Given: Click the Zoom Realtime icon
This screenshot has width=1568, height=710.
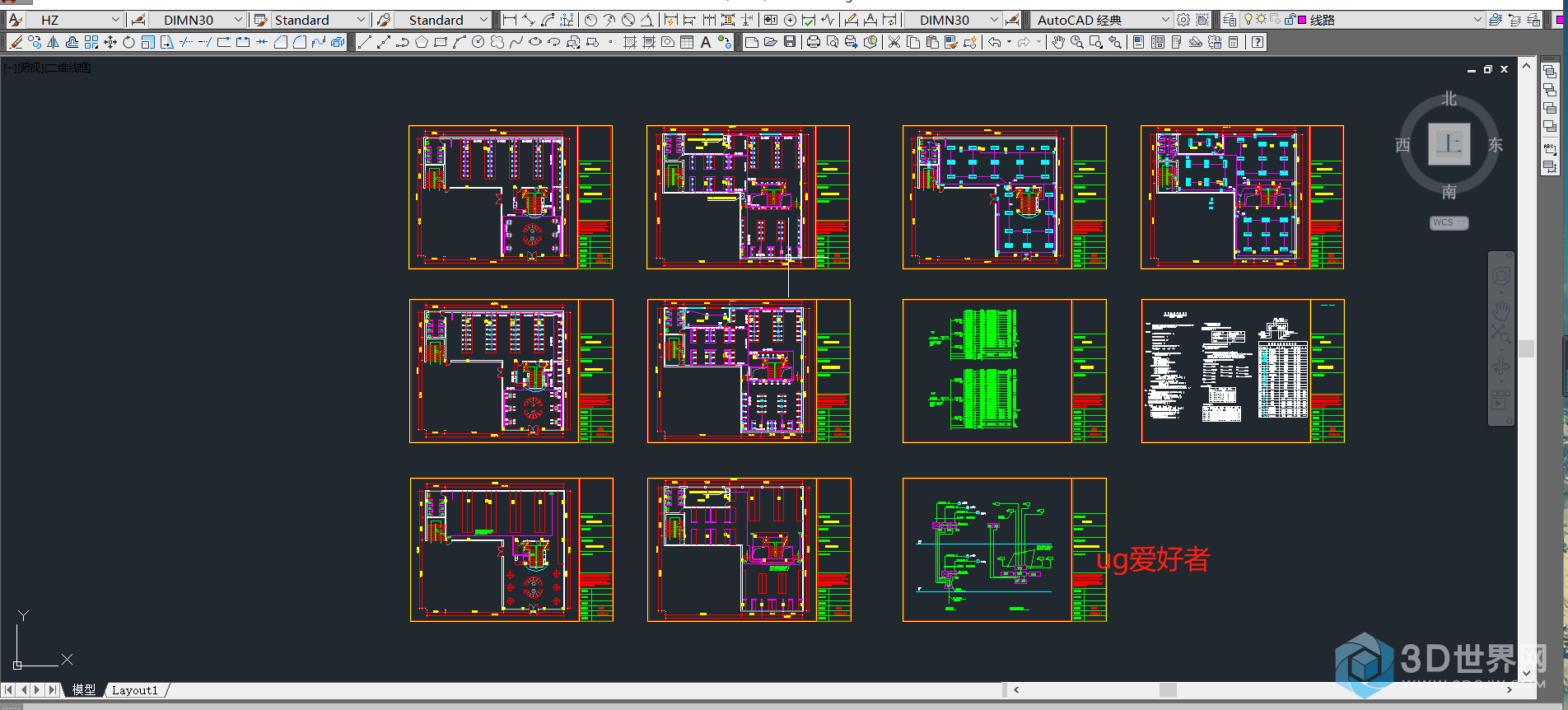Looking at the screenshot, I should [x=1077, y=42].
